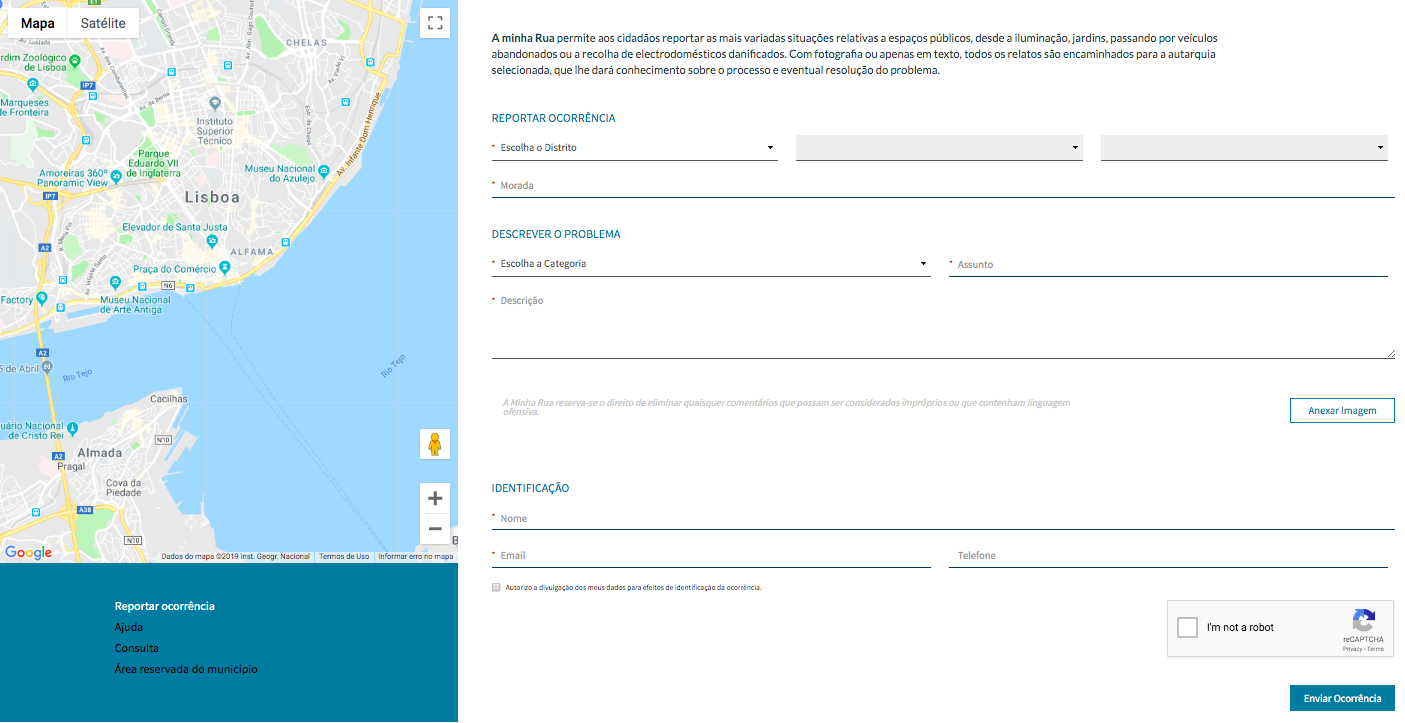The height and width of the screenshot is (723, 1405).
Task: Open the Ajuda menu link
Action: 129,628
